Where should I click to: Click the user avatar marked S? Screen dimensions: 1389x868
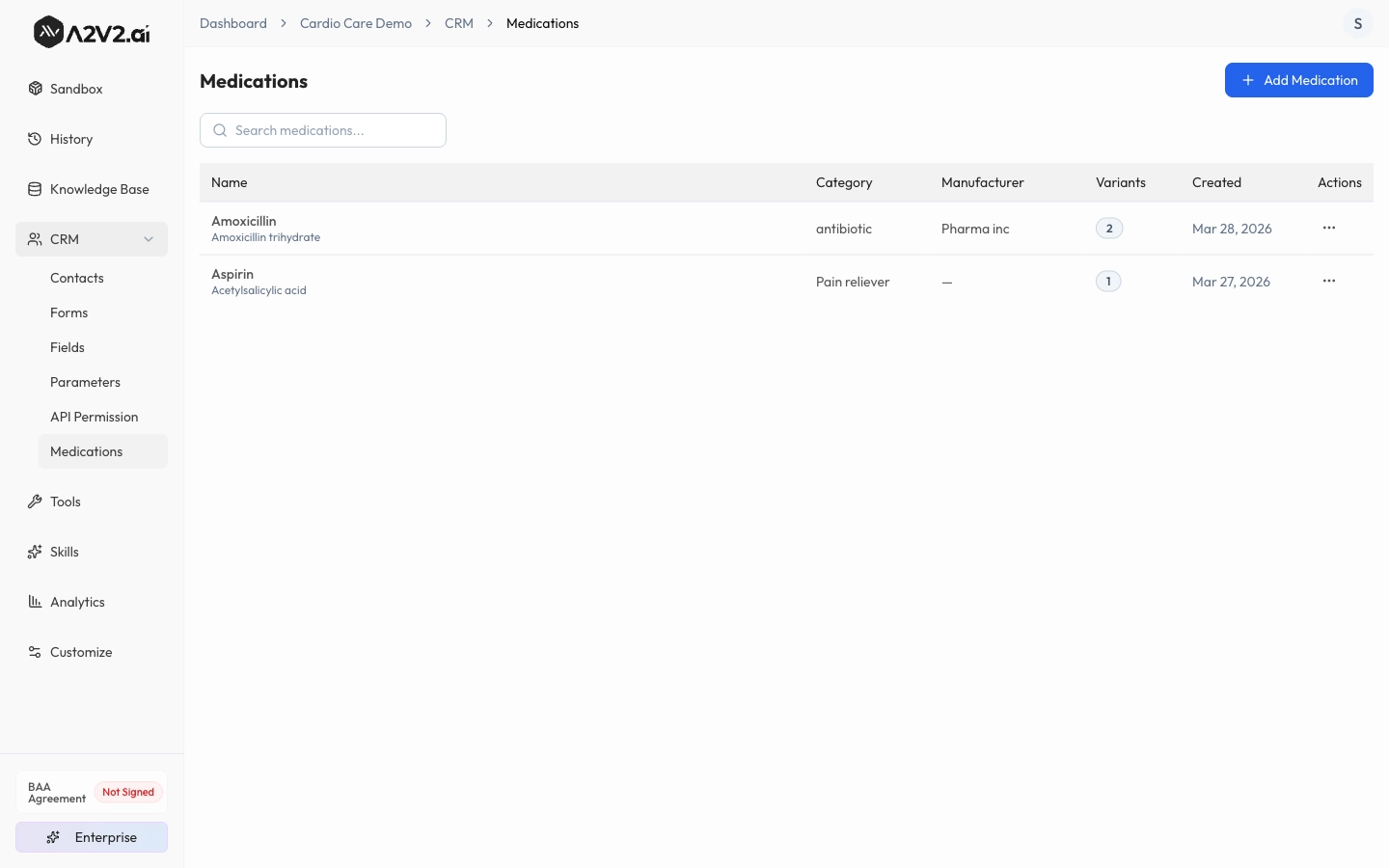[x=1358, y=23]
